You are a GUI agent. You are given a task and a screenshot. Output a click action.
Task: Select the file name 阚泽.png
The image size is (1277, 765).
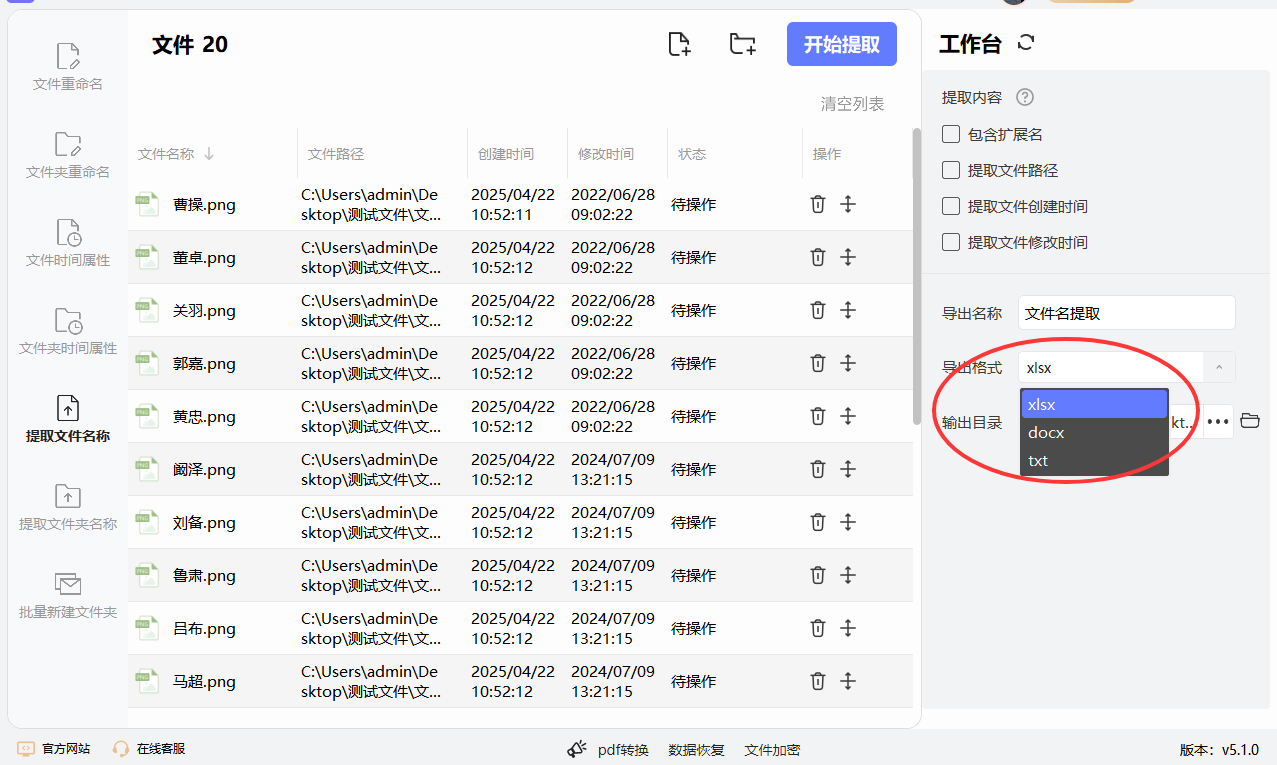pos(204,470)
